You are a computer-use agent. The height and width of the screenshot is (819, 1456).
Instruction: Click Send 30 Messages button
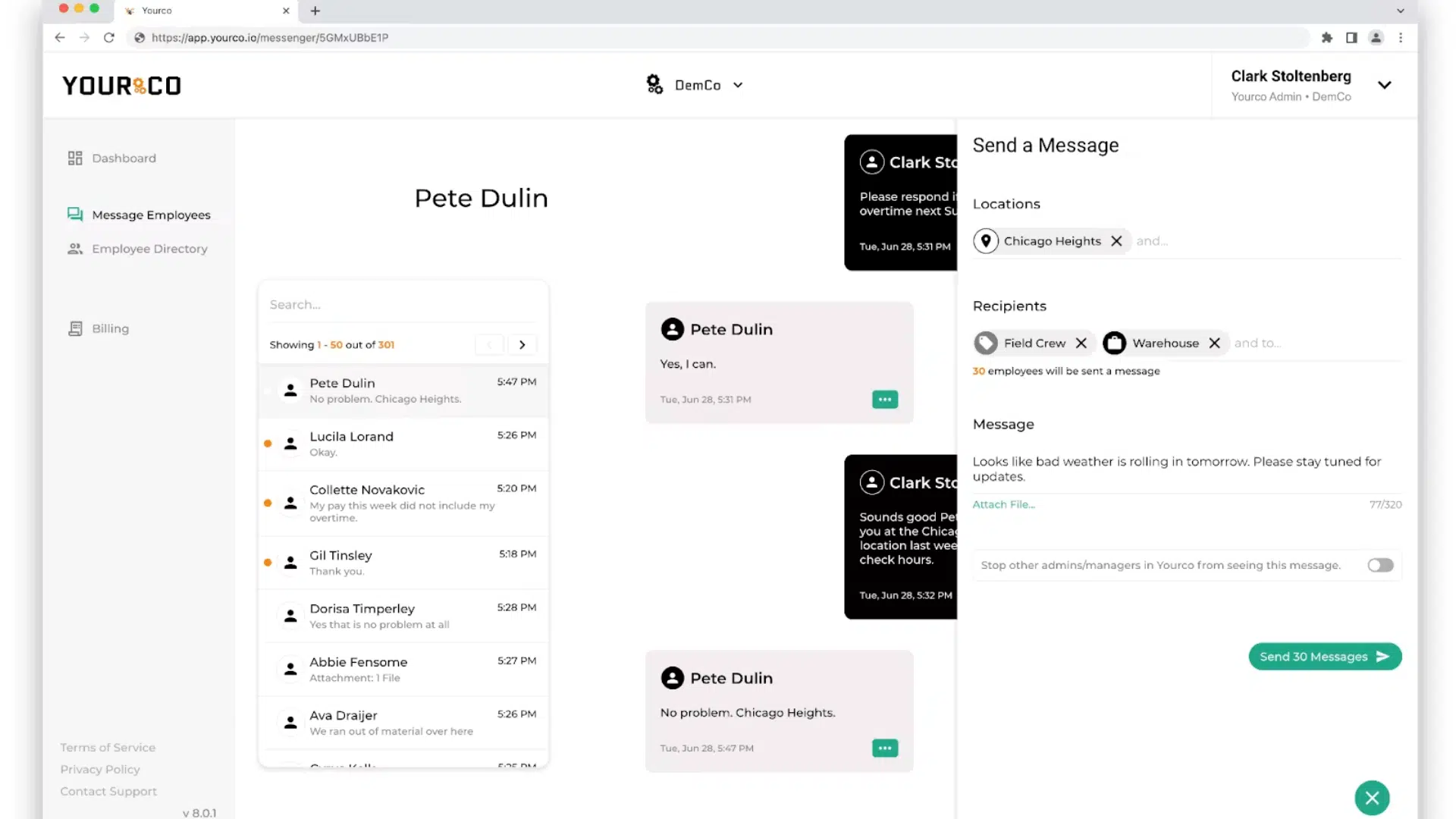1325,657
